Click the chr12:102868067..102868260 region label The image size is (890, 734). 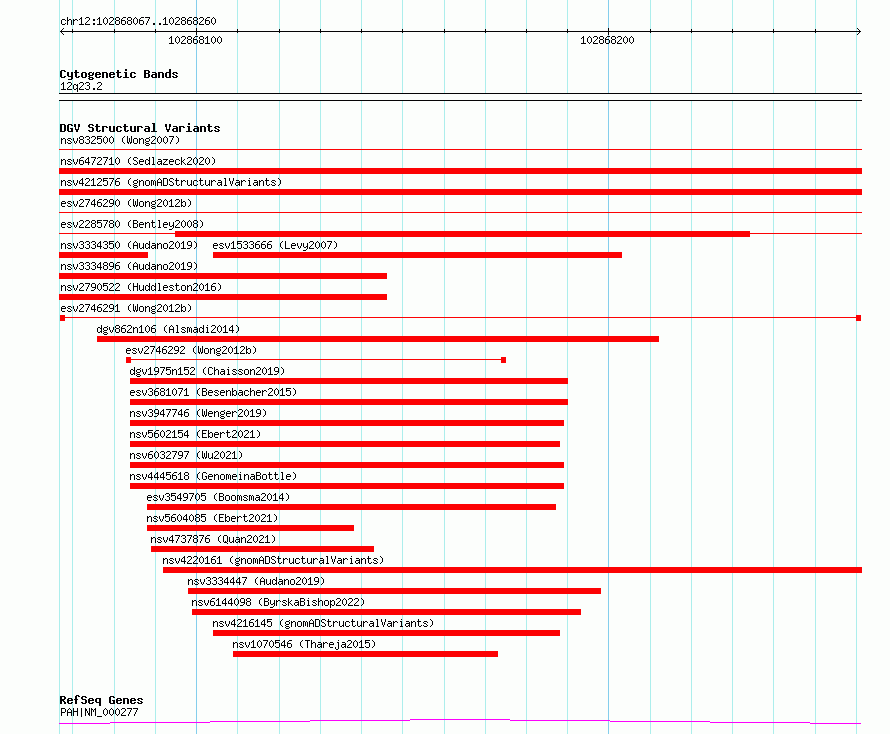pyautogui.click(x=138, y=21)
